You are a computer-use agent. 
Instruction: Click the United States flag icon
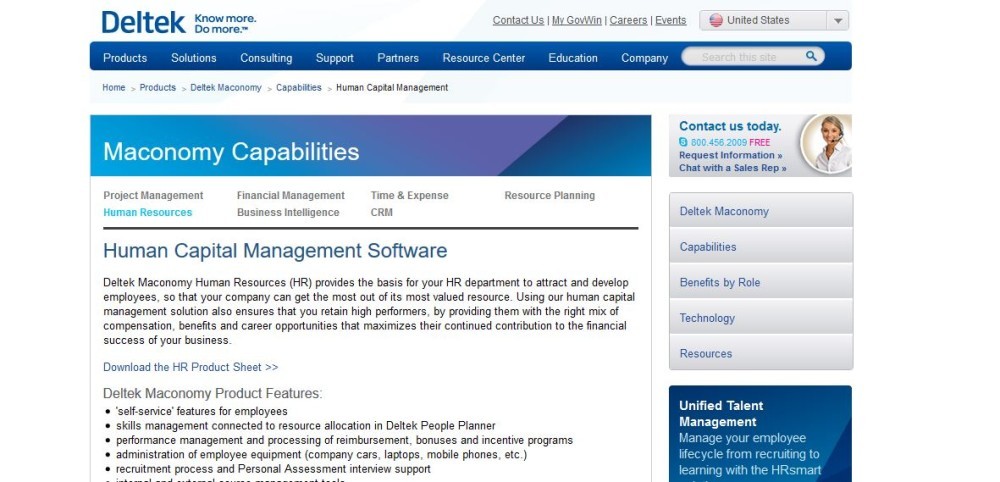(716, 20)
